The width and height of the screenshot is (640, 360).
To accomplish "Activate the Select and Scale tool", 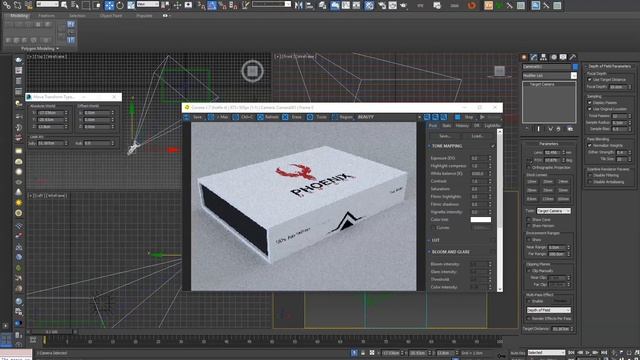I will (131, 5).
